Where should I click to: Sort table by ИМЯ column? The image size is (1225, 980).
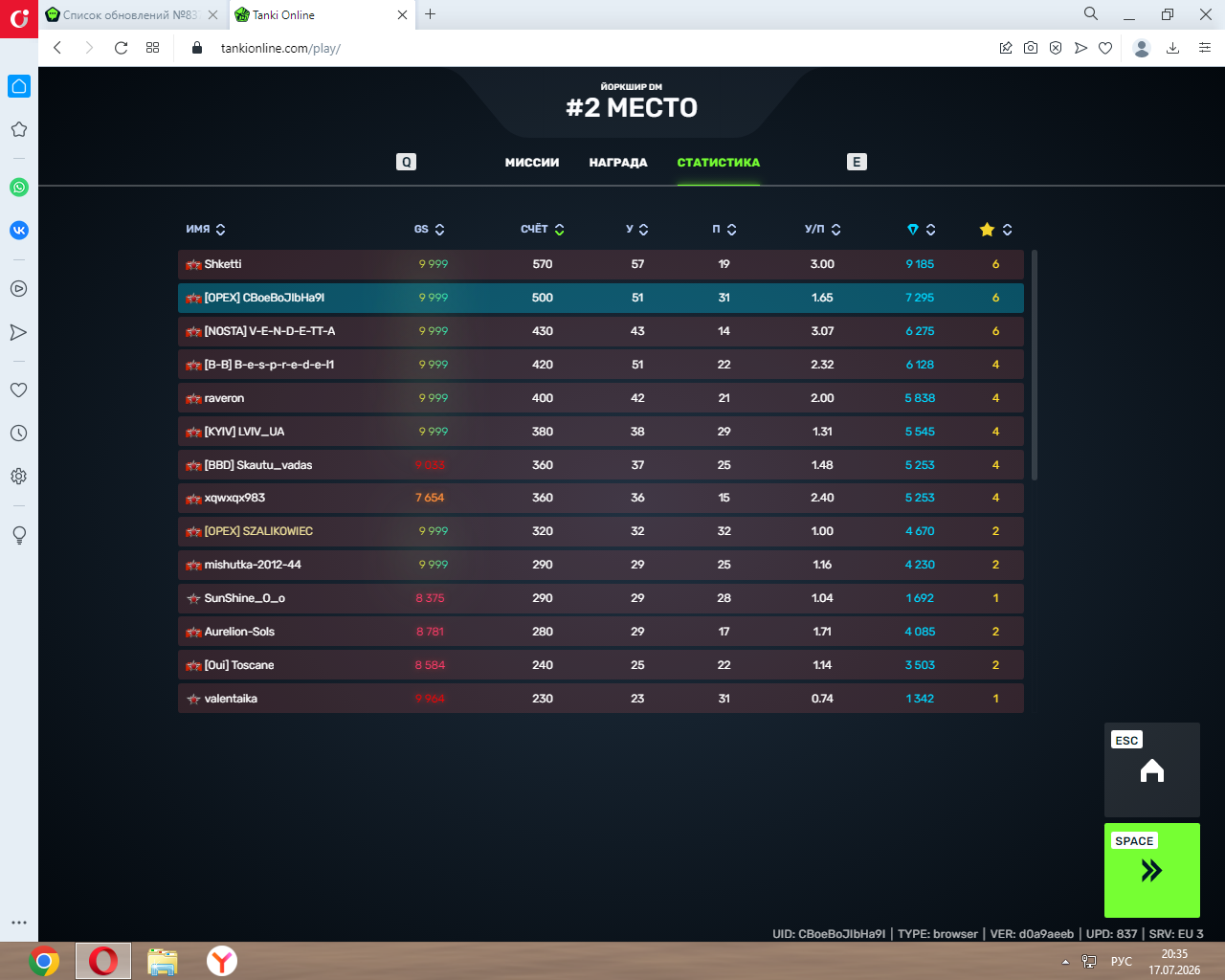(x=206, y=230)
